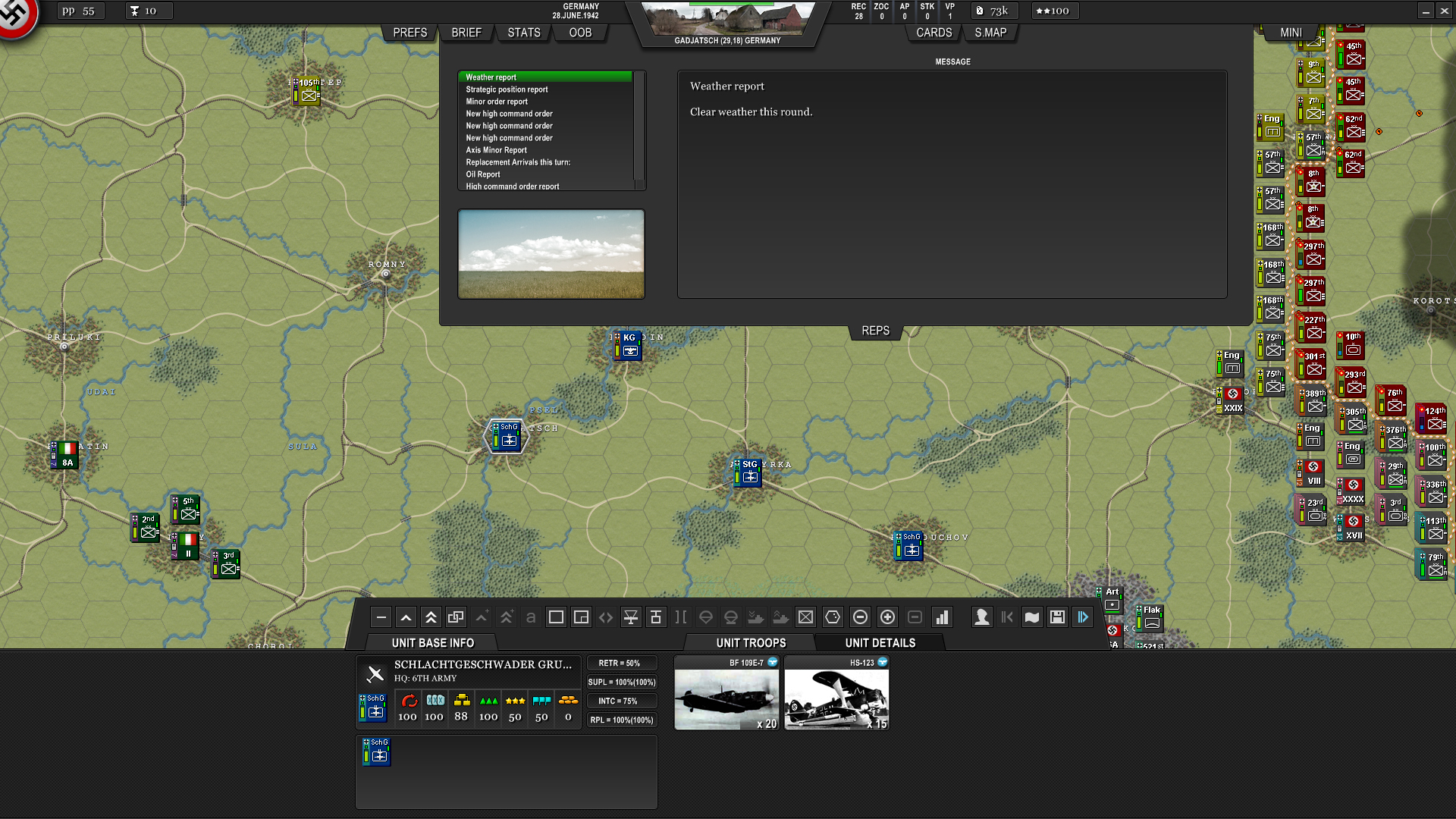The height and width of the screenshot is (819, 1456).
Task: Open the BRIEF tab
Action: (x=466, y=33)
